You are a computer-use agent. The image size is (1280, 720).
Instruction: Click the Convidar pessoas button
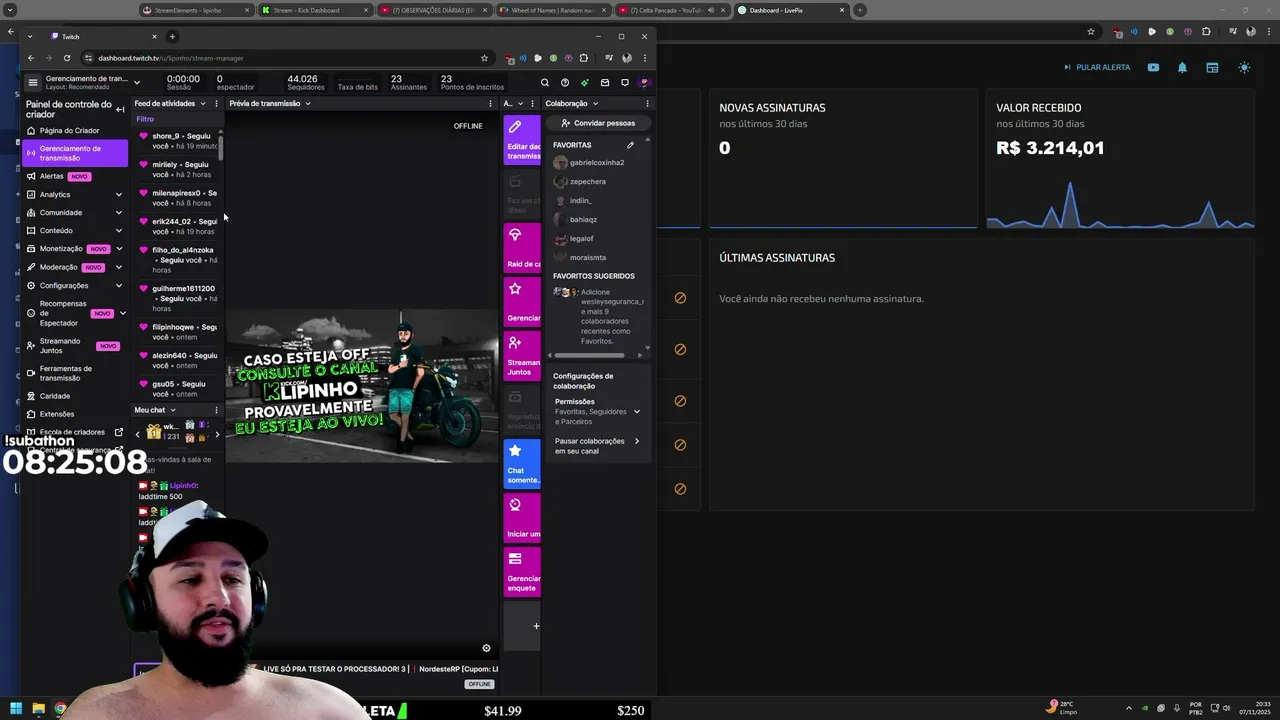click(598, 123)
